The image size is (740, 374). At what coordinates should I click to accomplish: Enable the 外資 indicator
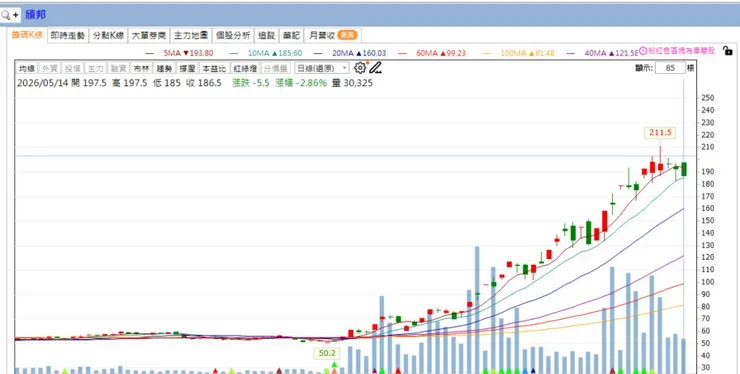(50, 68)
